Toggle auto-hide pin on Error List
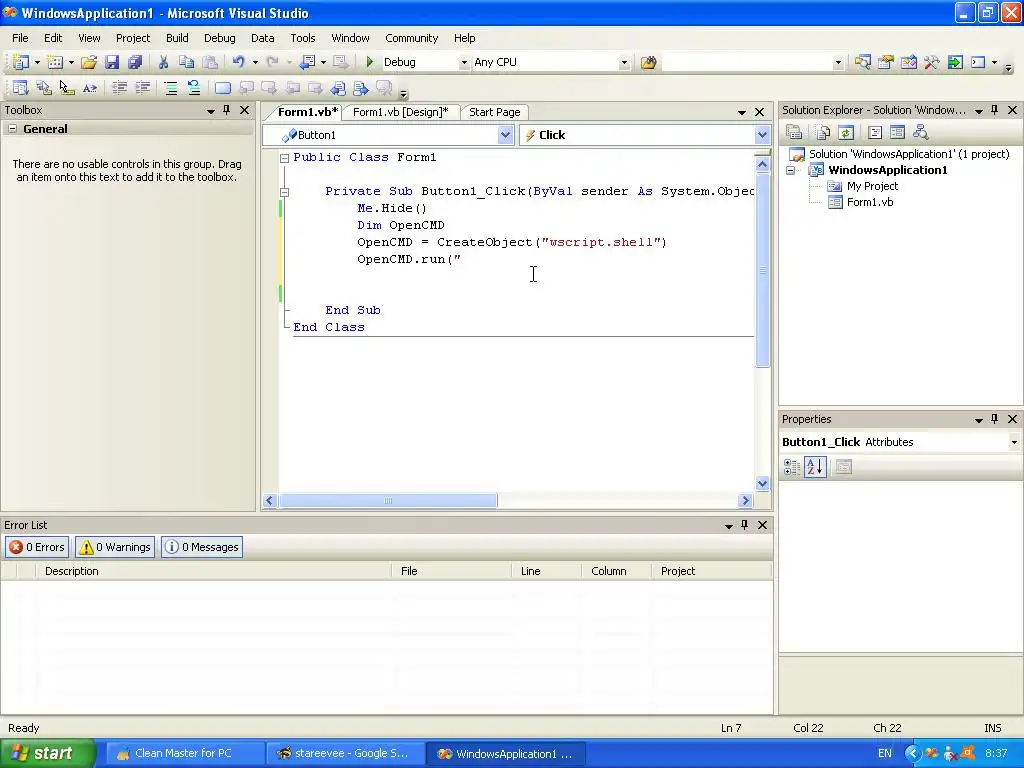 [744, 525]
